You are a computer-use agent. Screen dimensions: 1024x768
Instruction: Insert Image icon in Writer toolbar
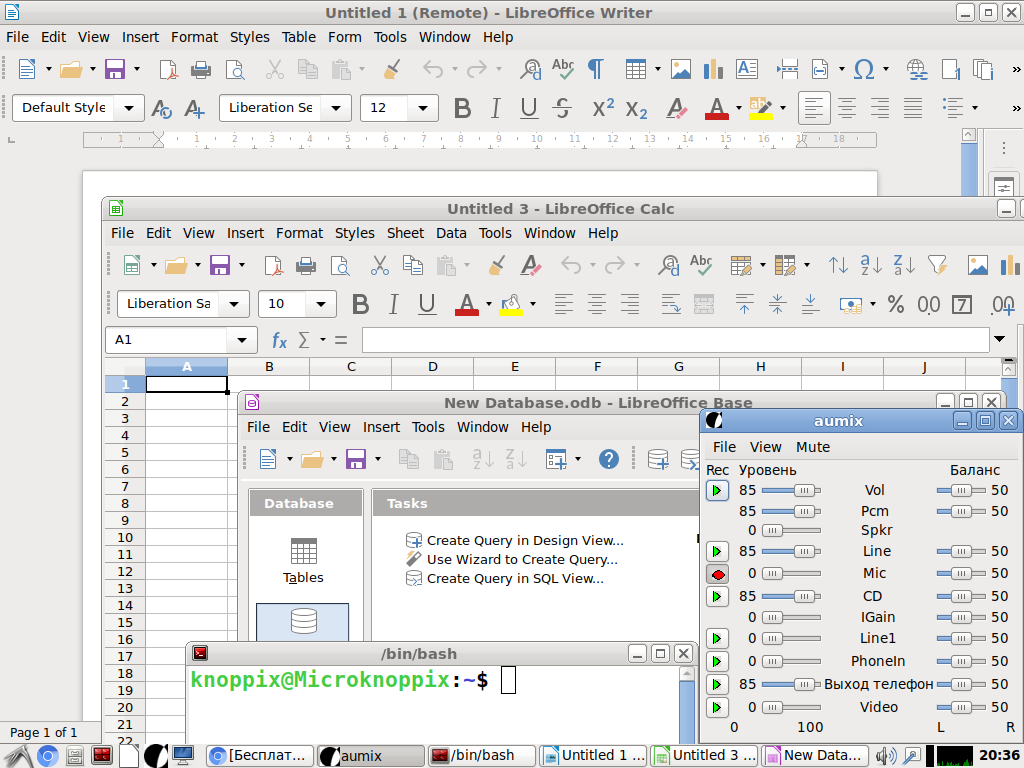point(680,69)
